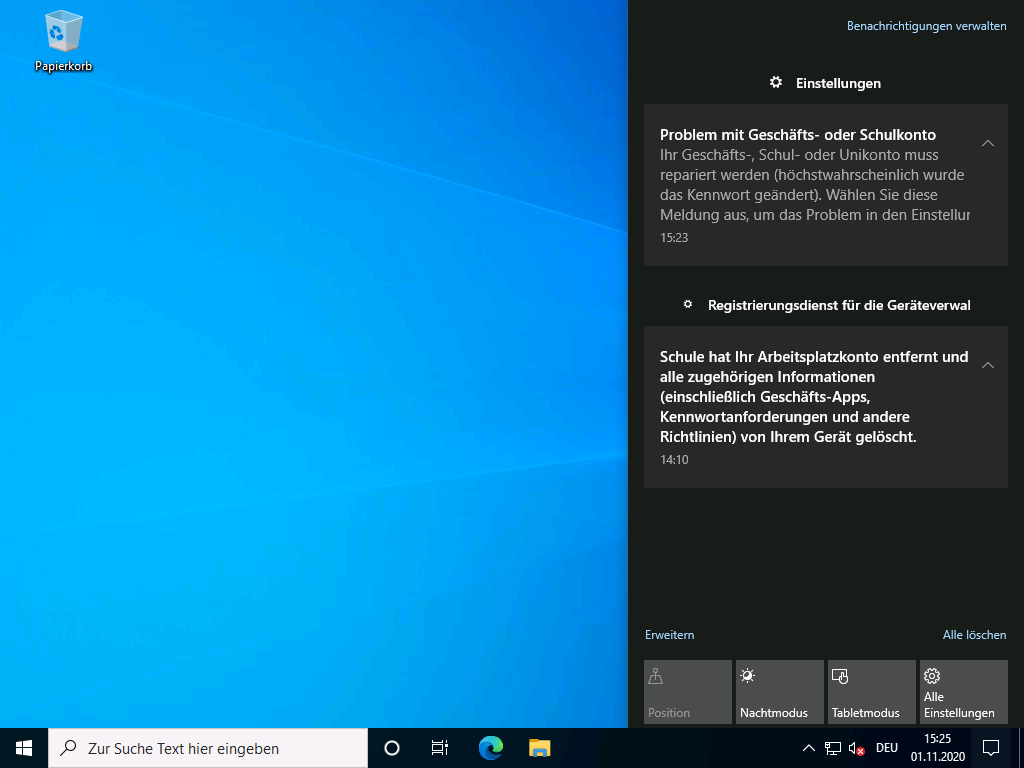Open Cortana circle icon in taskbar
1024x768 pixels.
coord(392,748)
